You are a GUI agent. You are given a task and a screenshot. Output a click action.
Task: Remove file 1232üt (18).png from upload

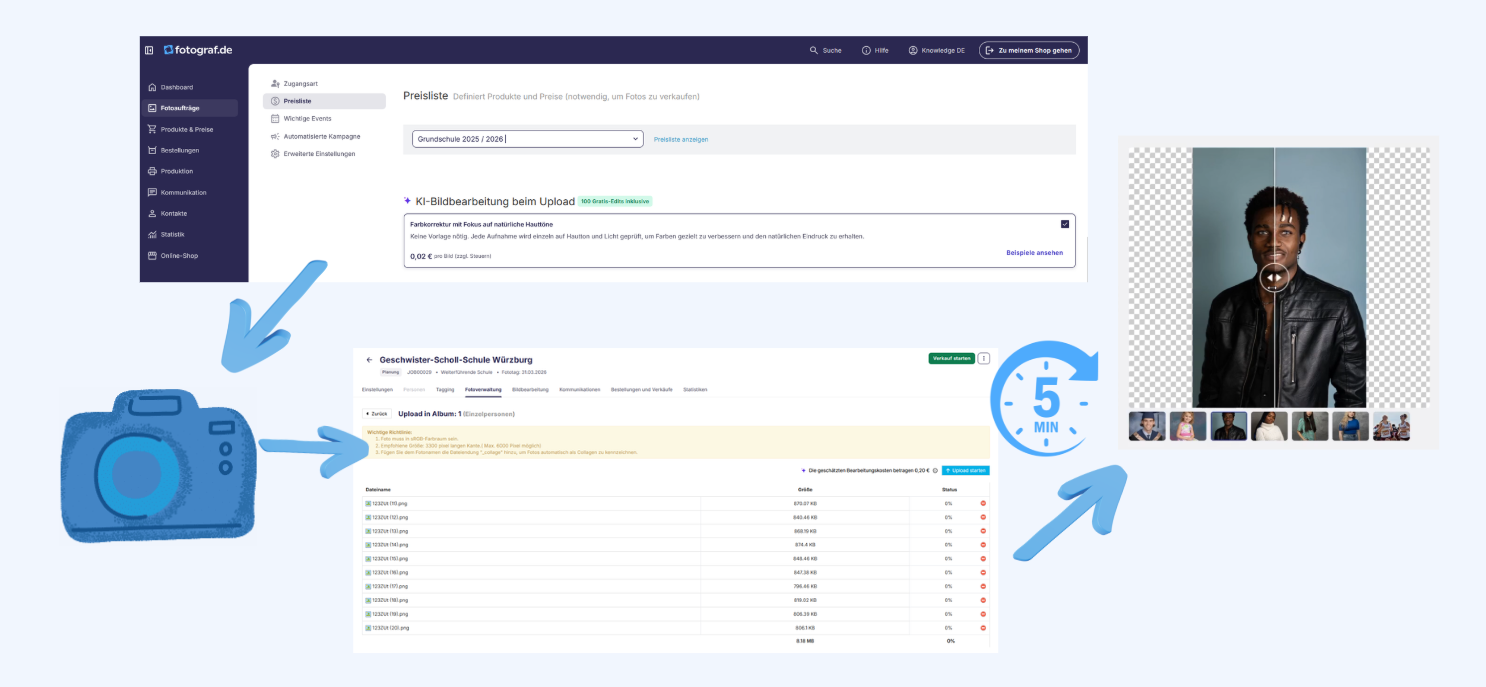(x=983, y=600)
